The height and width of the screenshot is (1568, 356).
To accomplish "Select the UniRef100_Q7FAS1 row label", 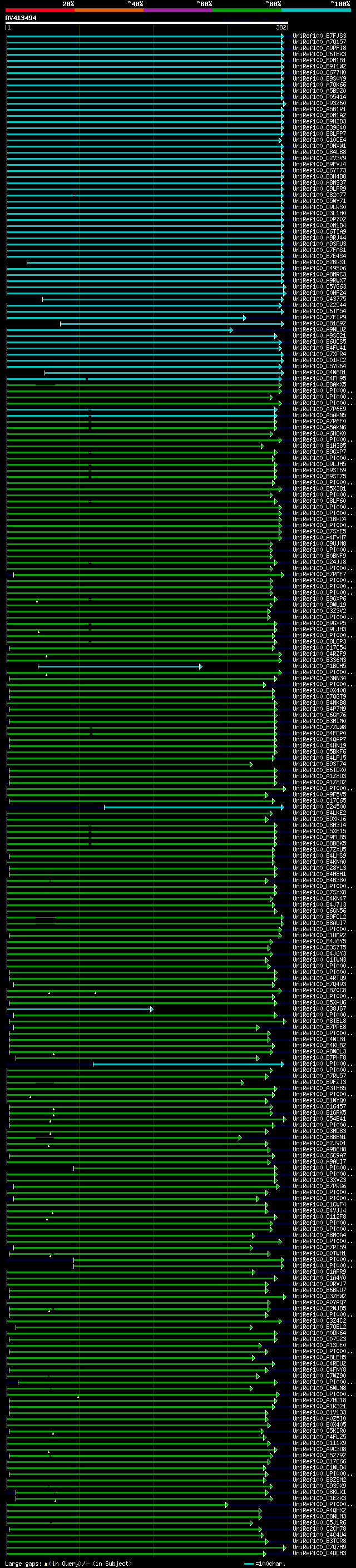I will (x=319, y=250).
